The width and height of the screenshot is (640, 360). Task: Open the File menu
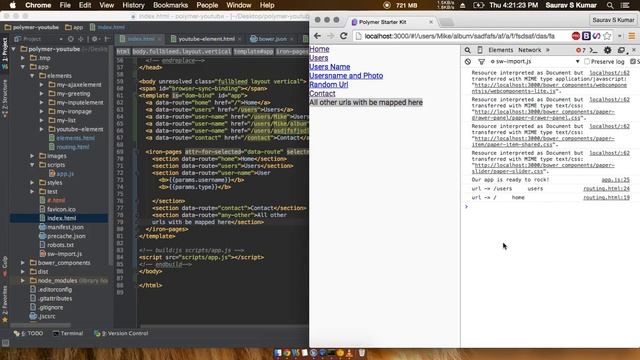65,5
